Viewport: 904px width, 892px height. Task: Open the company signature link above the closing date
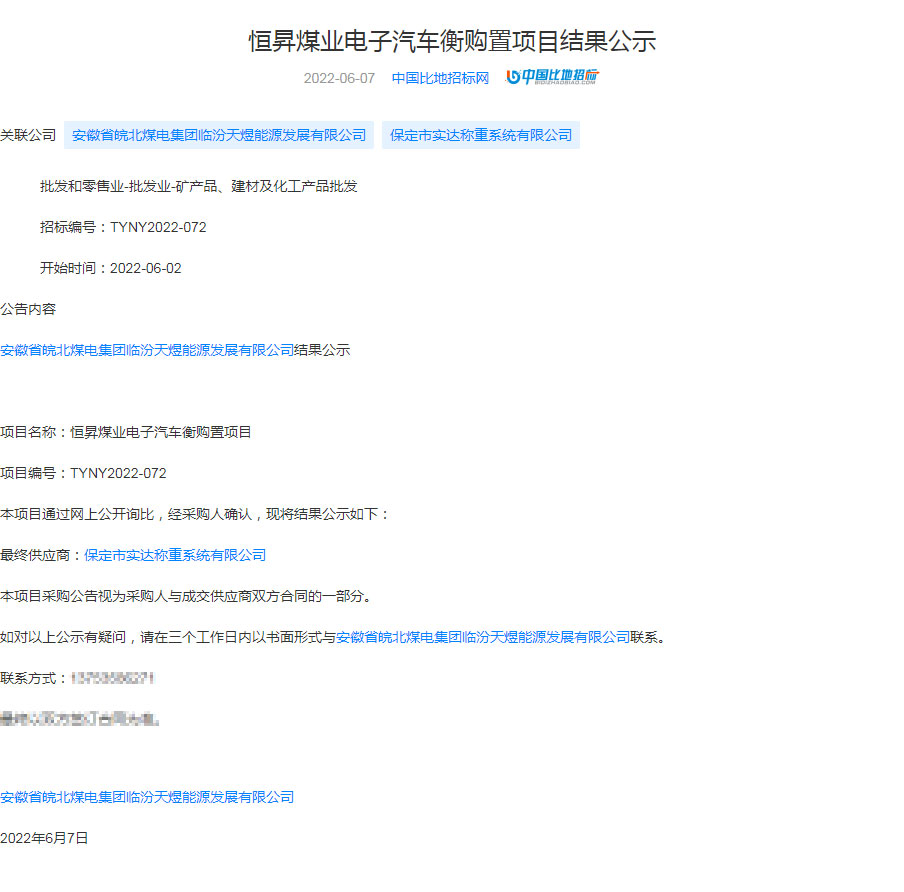click(147, 797)
